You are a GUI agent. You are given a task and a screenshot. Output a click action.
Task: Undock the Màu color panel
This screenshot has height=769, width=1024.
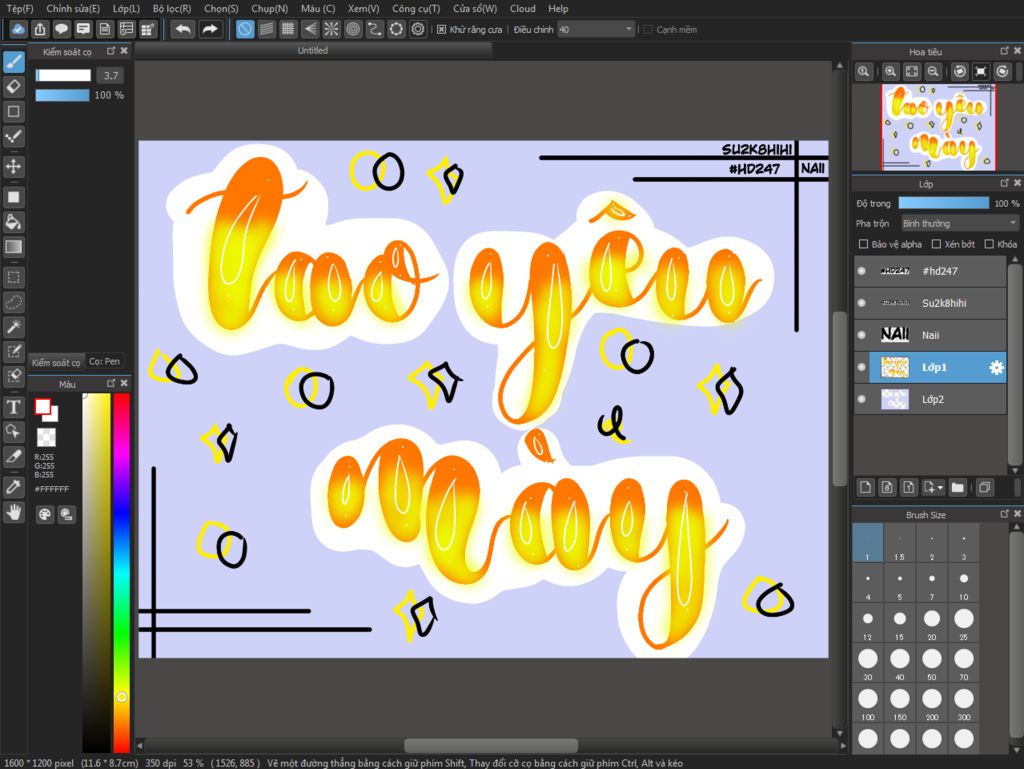pyautogui.click(x=111, y=383)
